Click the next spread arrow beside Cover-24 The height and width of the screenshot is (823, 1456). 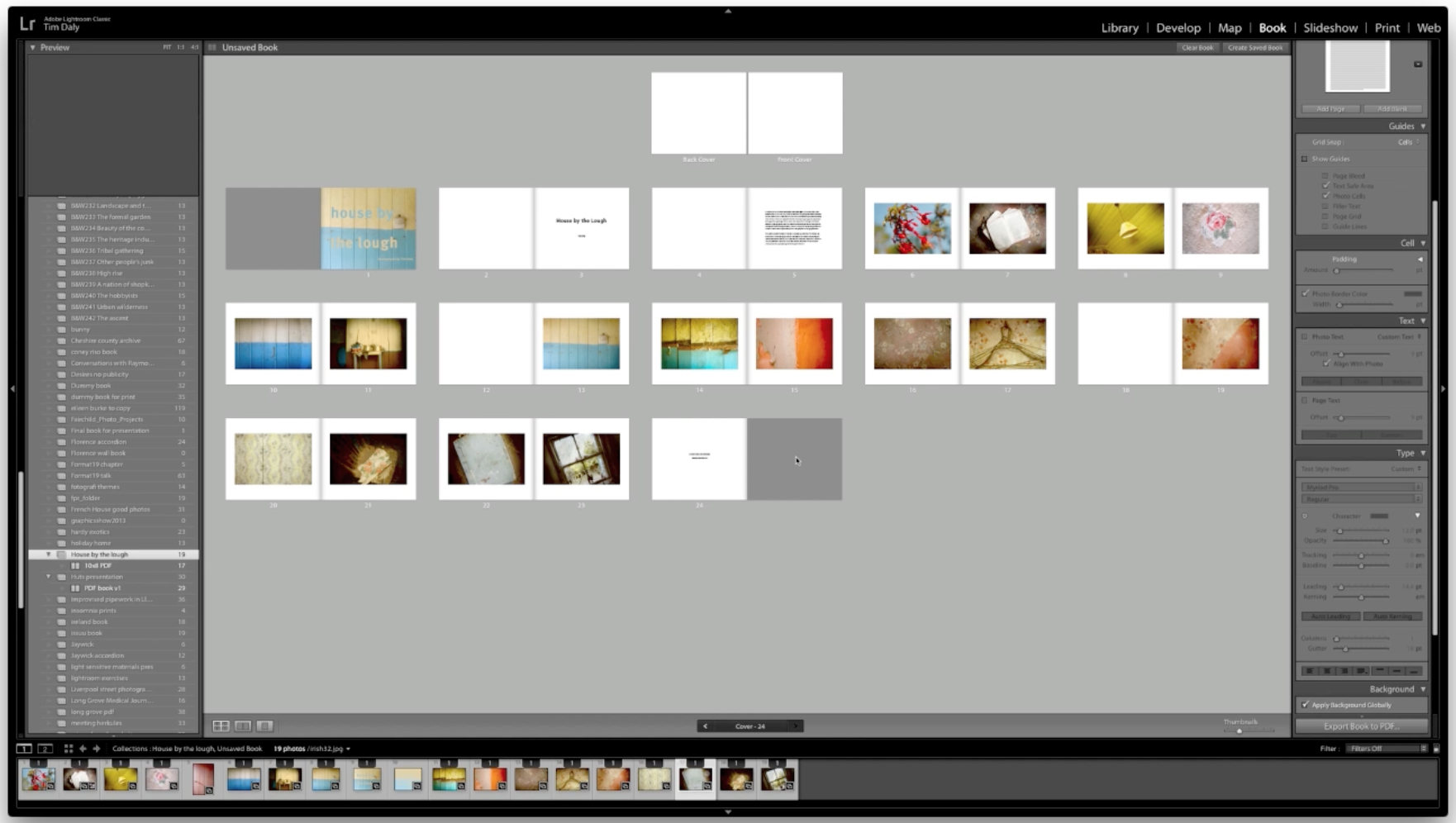(x=796, y=726)
